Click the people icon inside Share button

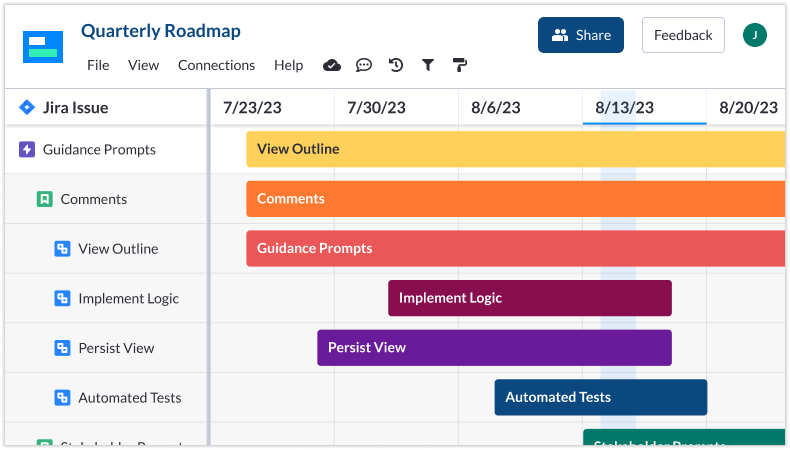point(560,35)
